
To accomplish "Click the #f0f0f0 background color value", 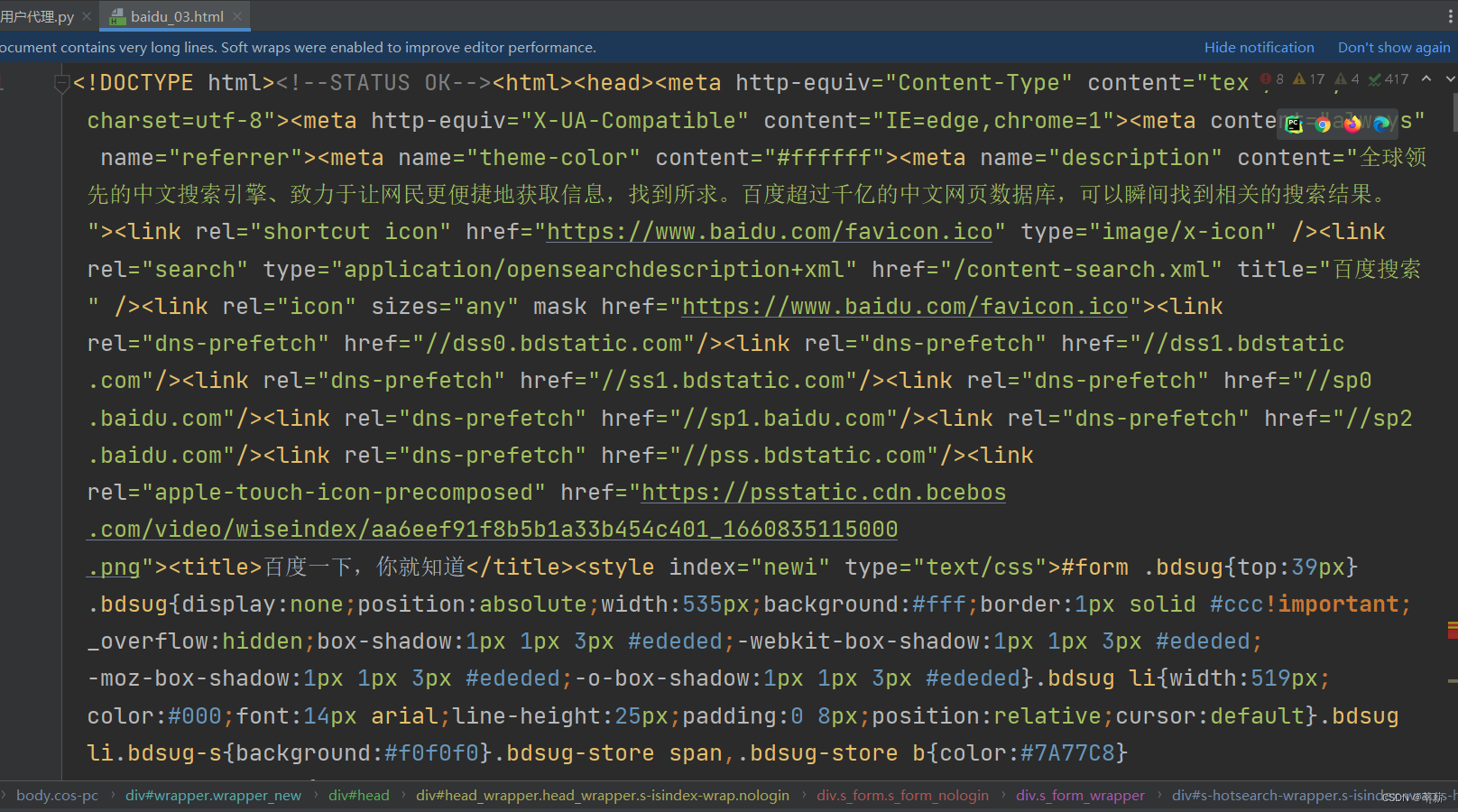I will [x=431, y=753].
